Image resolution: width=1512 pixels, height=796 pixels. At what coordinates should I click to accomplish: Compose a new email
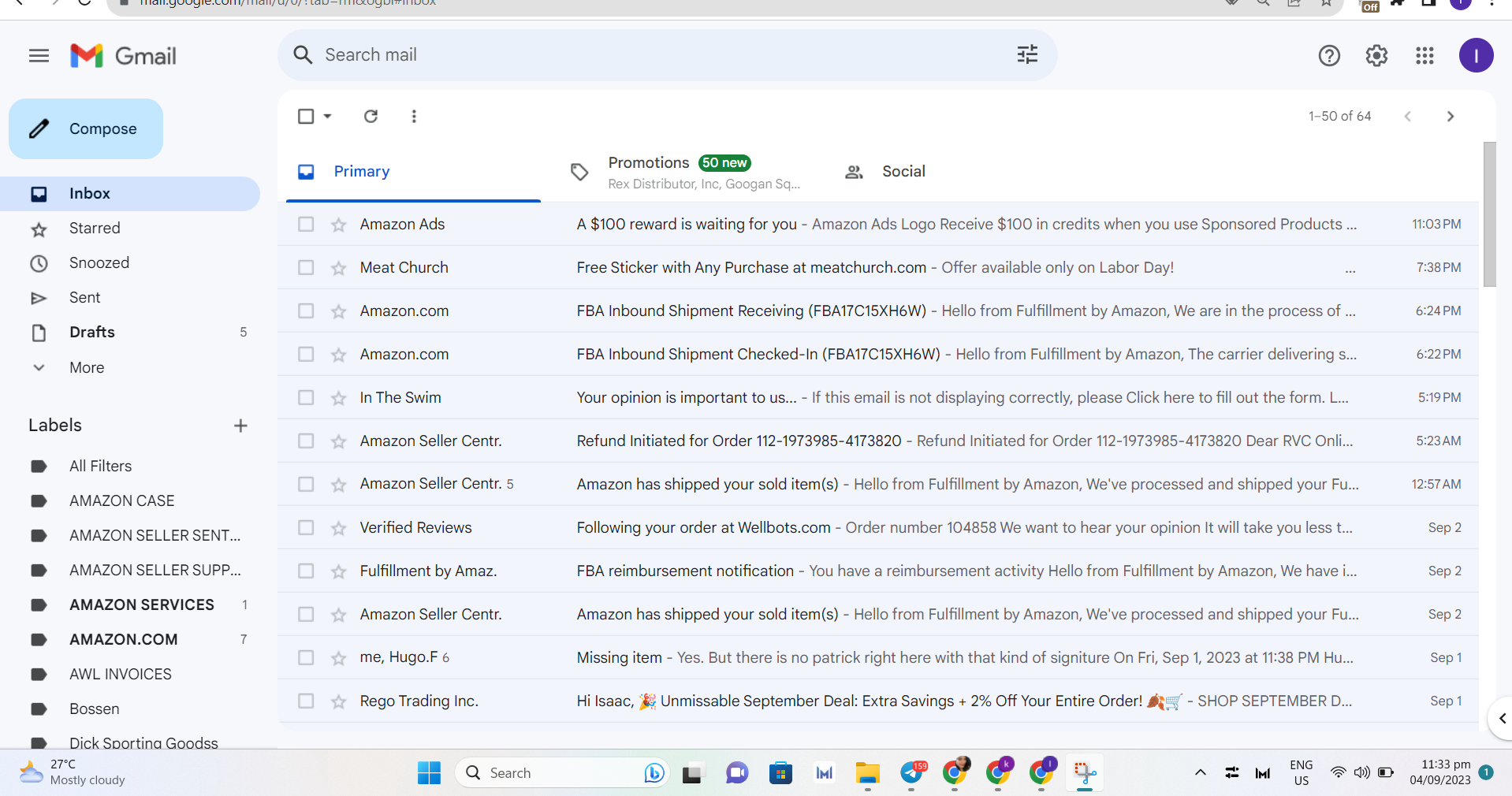(x=86, y=128)
